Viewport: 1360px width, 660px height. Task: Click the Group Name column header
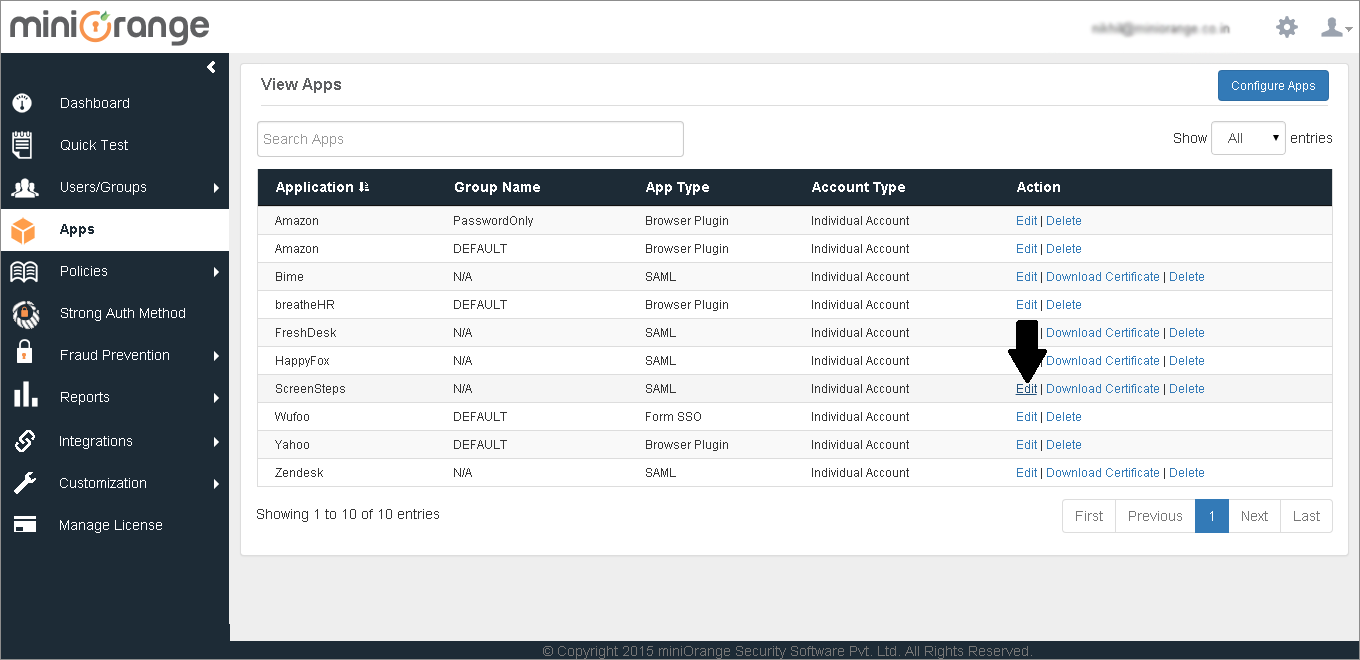coord(497,187)
